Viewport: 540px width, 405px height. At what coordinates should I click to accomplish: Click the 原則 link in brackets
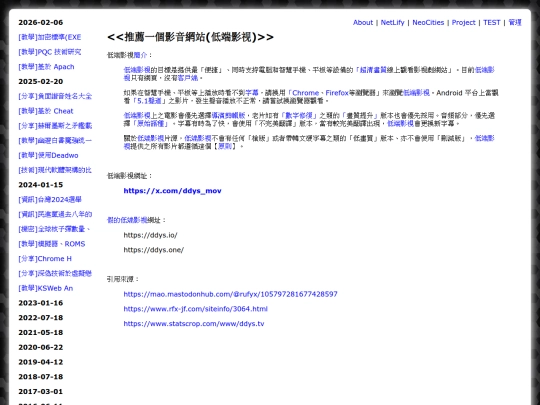tap(225, 146)
